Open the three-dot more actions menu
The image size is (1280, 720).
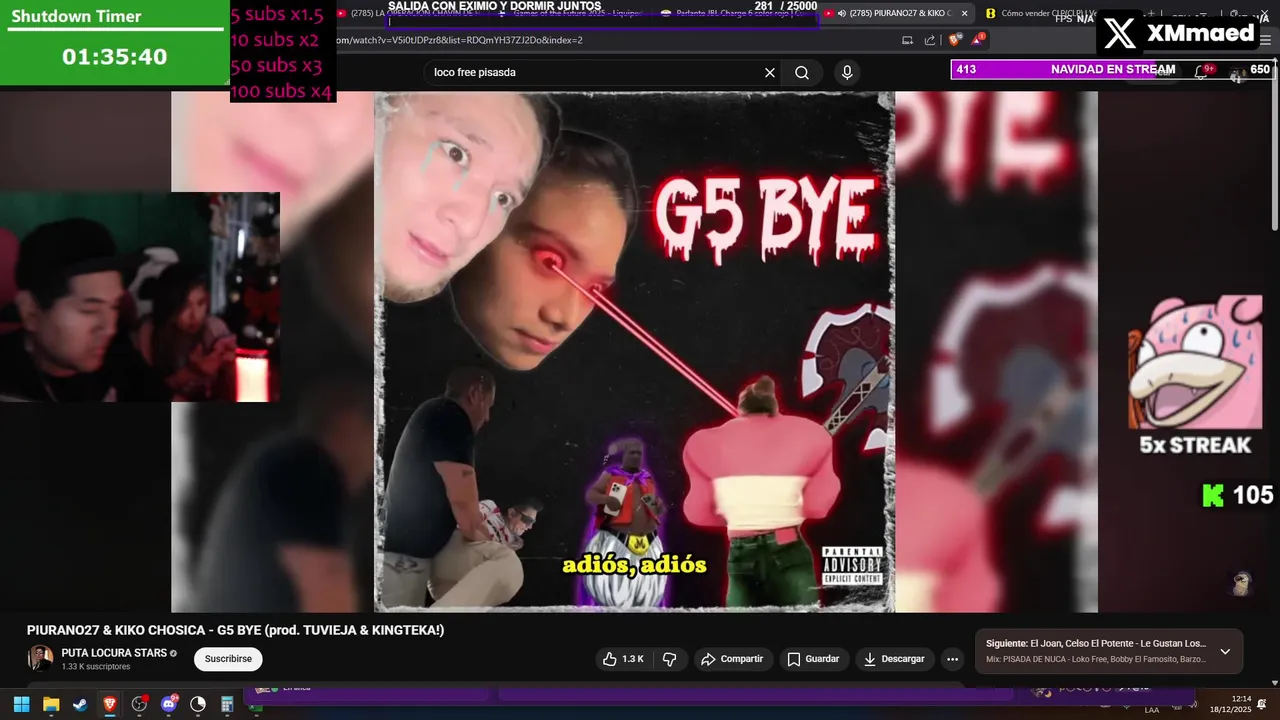coord(952,659)
